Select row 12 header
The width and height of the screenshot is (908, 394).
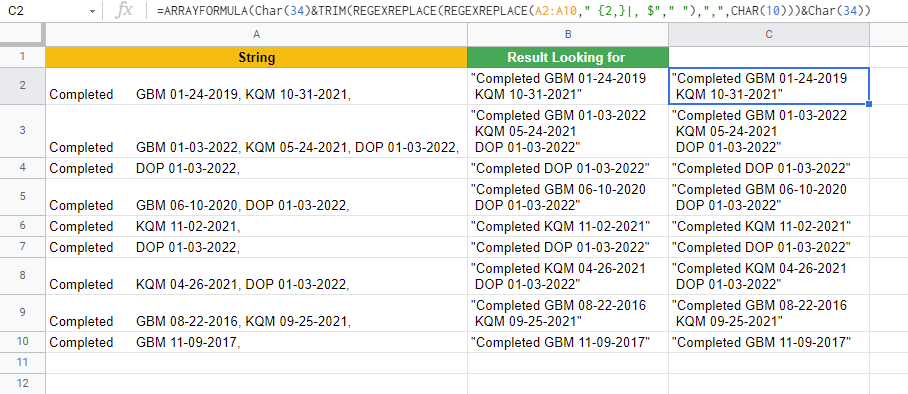tap(23, 384)
